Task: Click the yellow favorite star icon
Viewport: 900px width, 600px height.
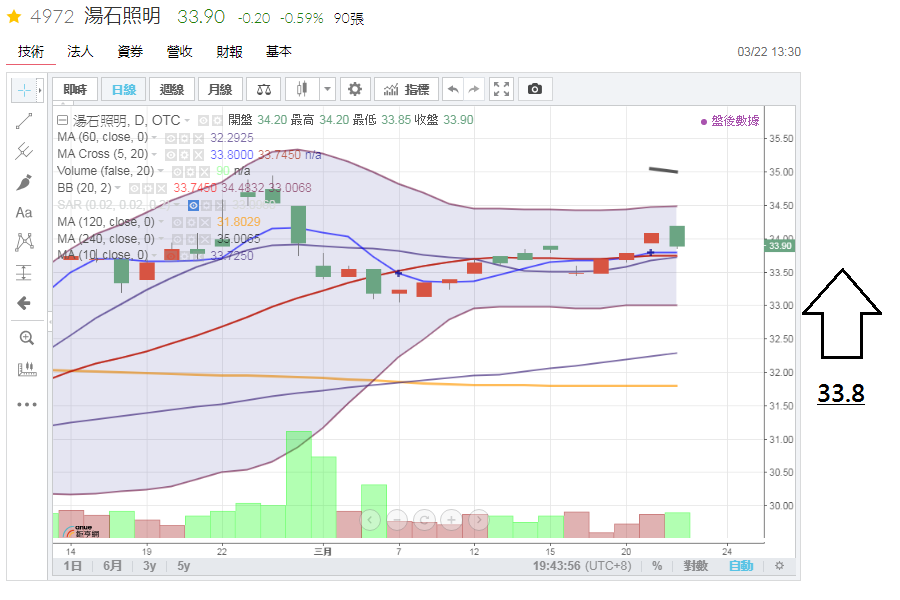Action: click(14, 17)
